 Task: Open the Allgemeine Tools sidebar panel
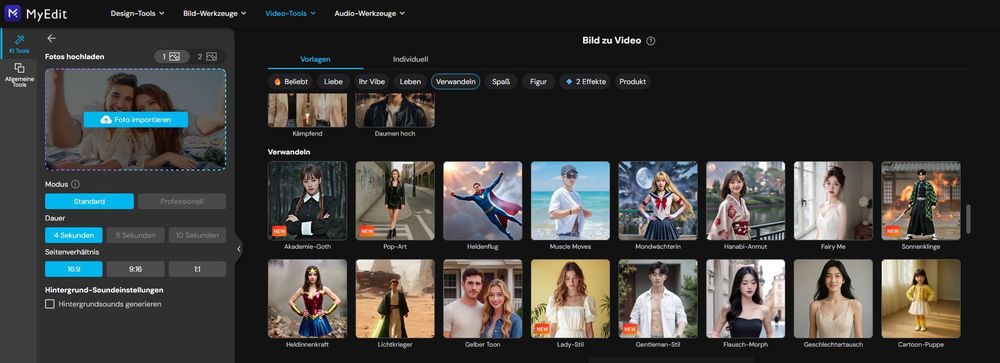click(x=19, y=74)
